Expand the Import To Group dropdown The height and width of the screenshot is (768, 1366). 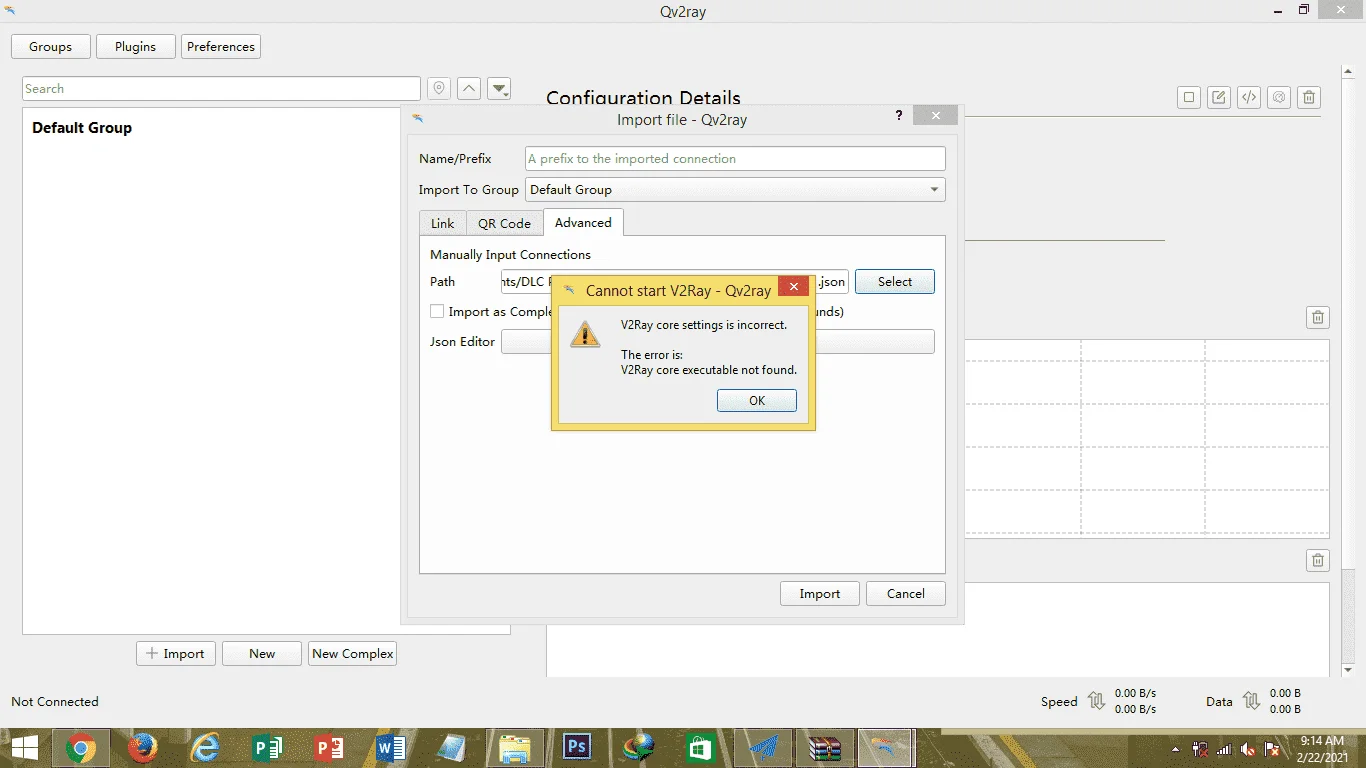coord(735,189)
